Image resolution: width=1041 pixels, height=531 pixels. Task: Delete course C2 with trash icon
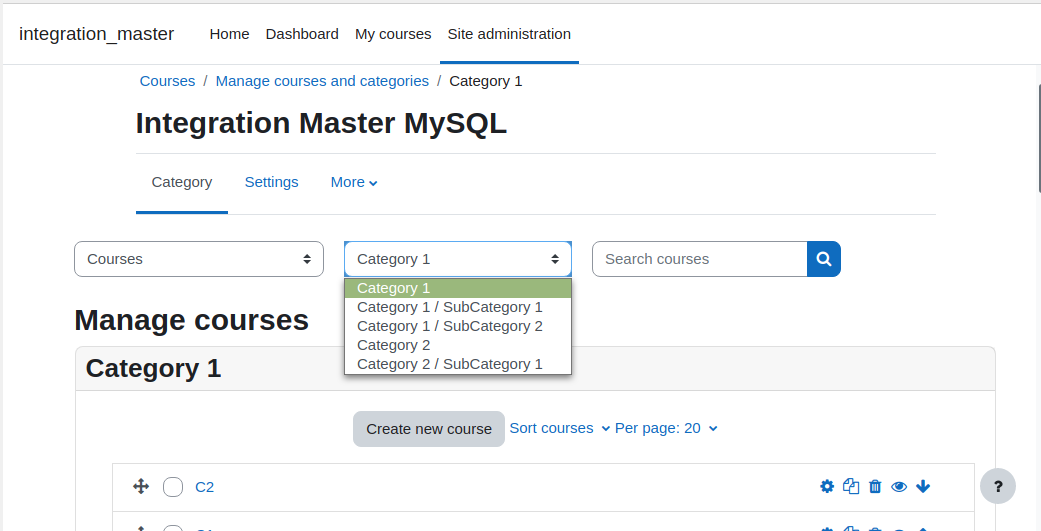875,487
